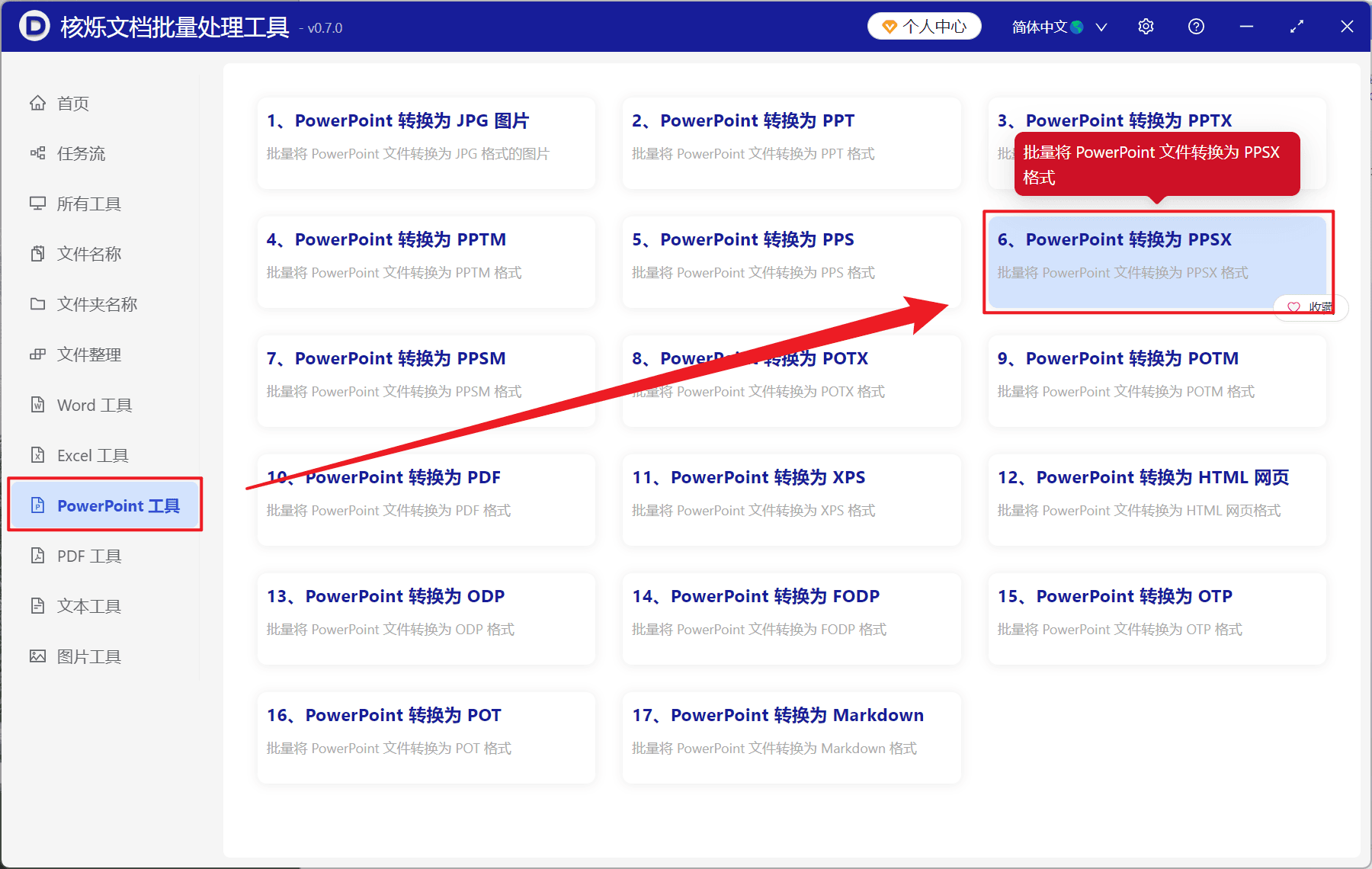
Task: Select the 所有工具 monitor icon
Action: click(x=37, y=204)
